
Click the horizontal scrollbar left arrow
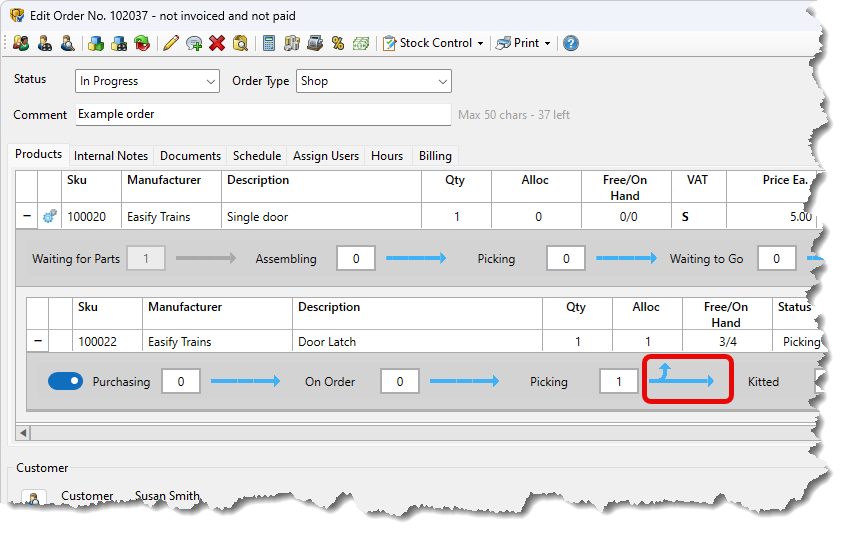pyautogui.click(x=24, y=433)
